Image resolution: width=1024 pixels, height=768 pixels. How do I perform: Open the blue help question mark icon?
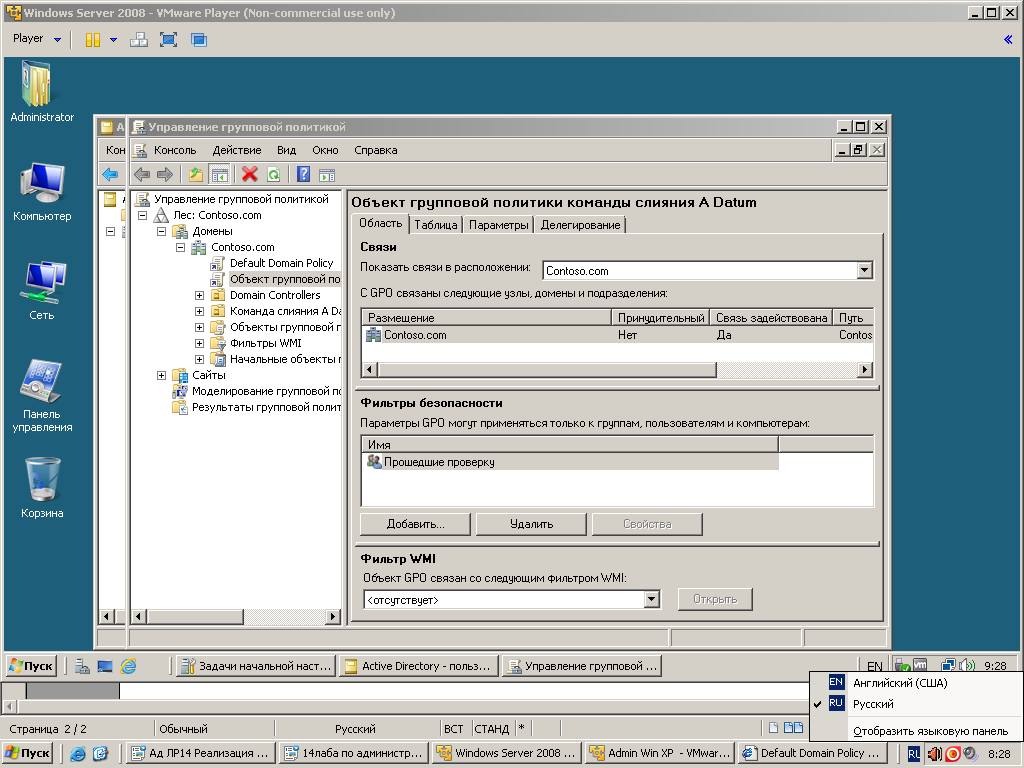(303, 174)
